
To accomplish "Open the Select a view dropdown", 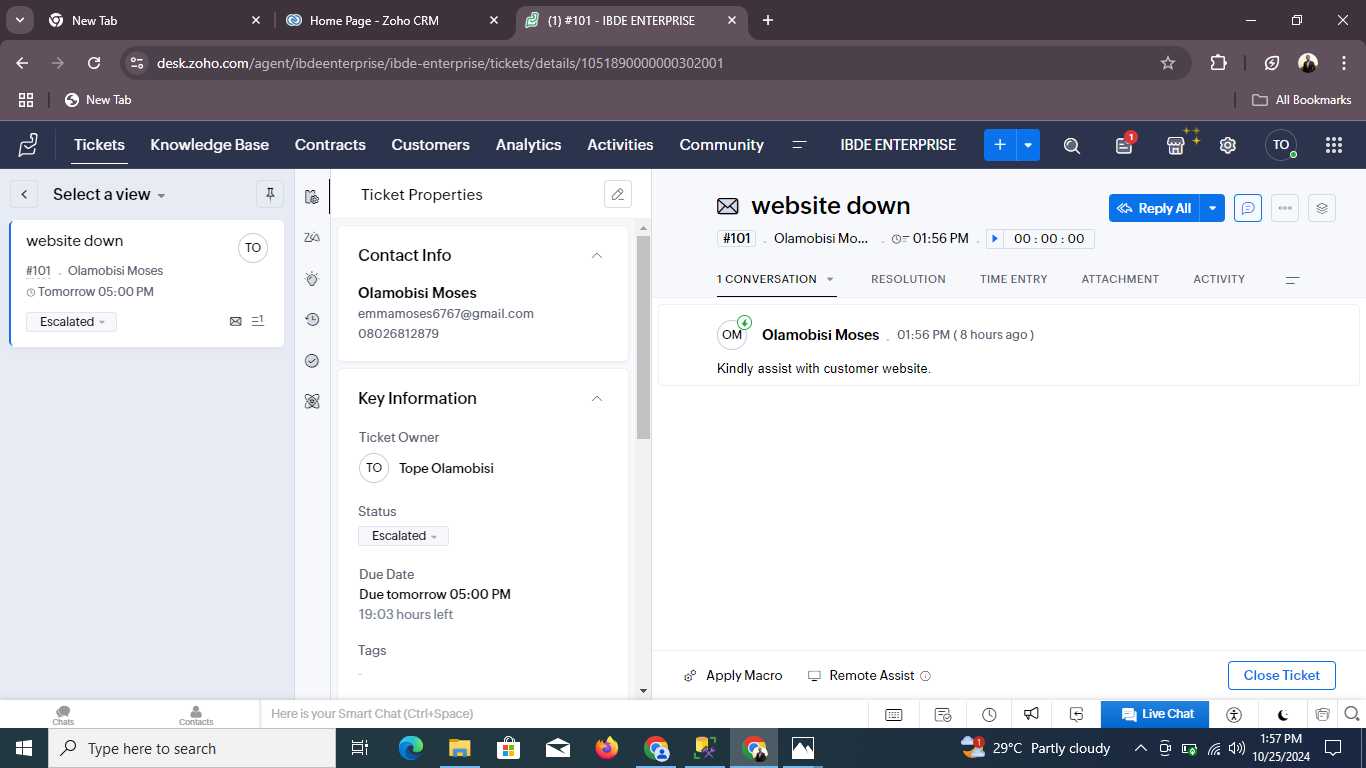I will pyautogui.click(x=109, y=194).
